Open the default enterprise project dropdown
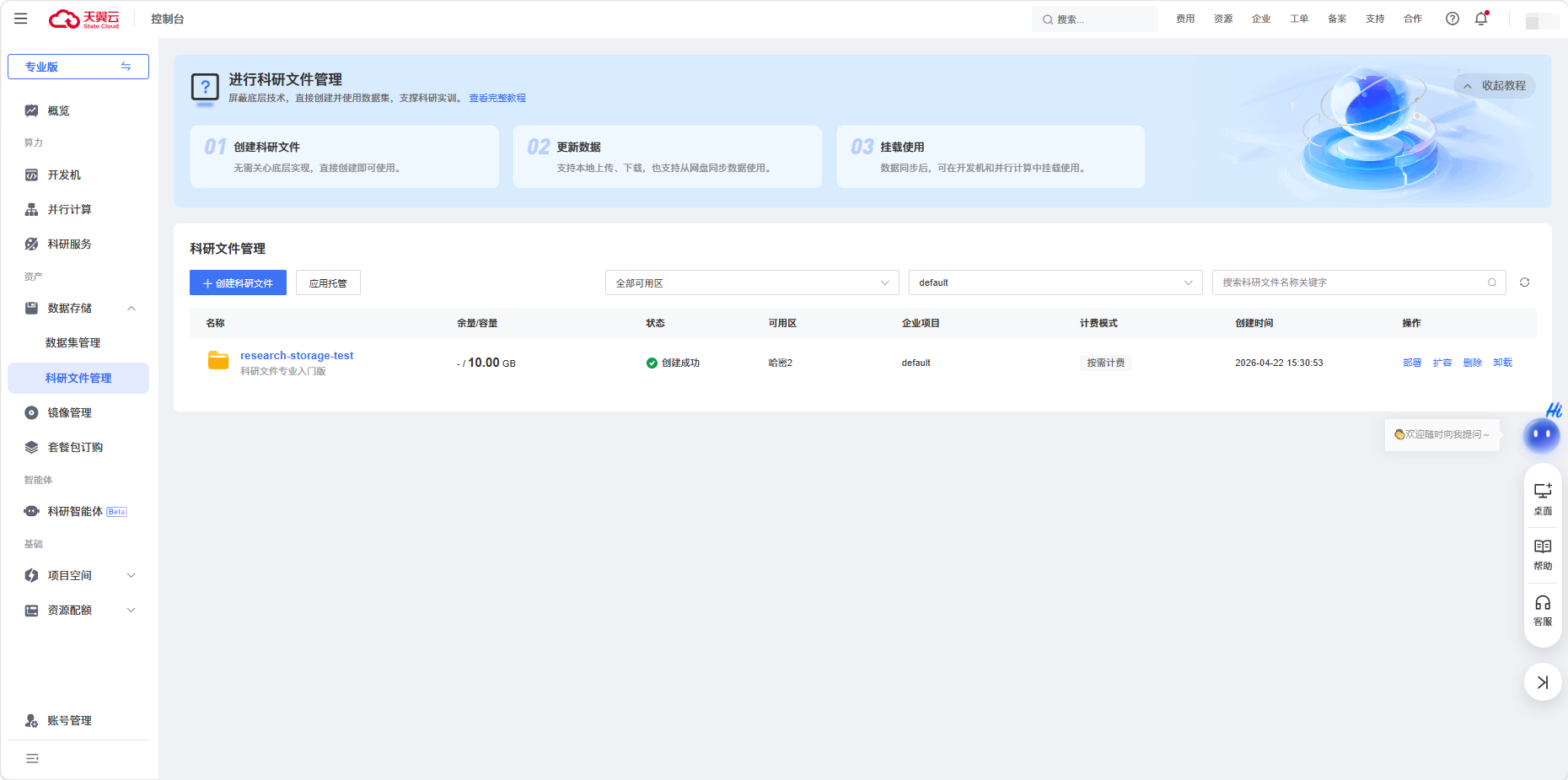The height and width of the screenshot is (780, 1568). click(1055, 282)
